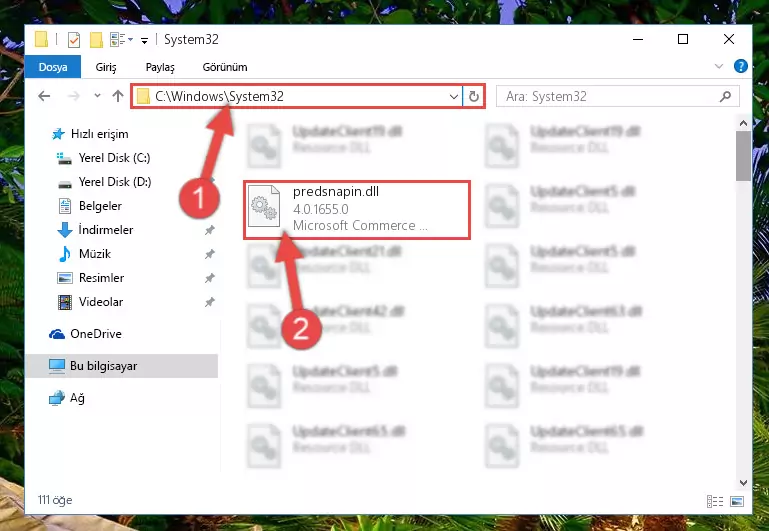The image size is (769, 531).
Task: Click the pin icon next to Müzik
Action: click(x=209, y=254)
